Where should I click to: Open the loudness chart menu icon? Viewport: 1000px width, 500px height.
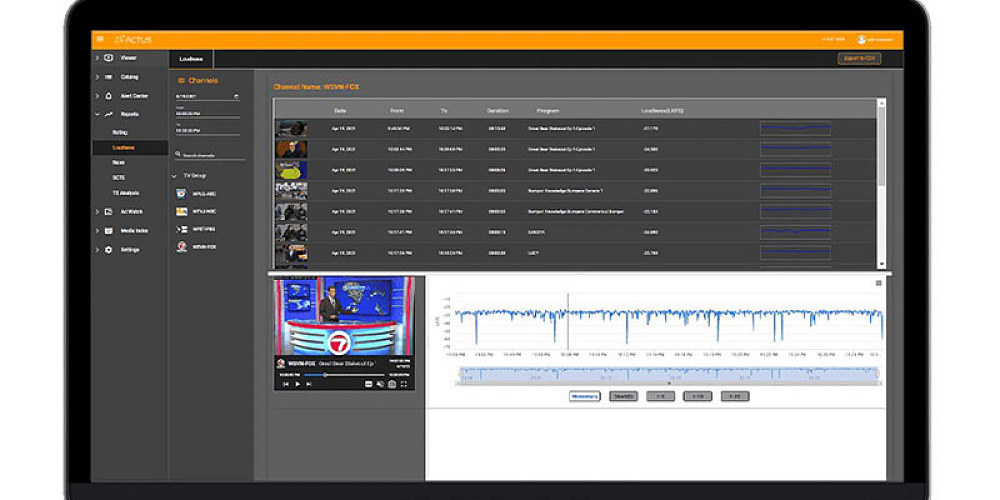[x=878, y=283]
